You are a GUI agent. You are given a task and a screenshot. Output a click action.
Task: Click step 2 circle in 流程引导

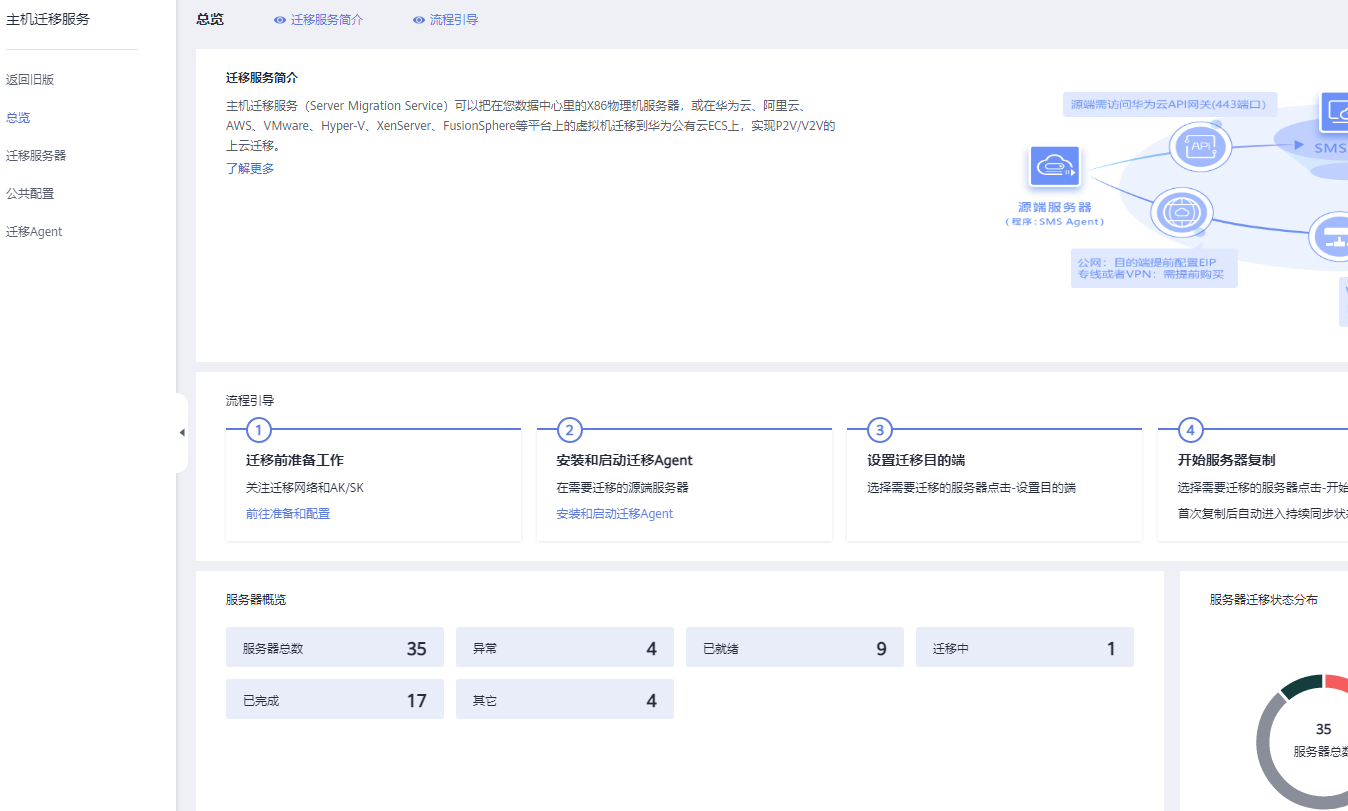pyautogui.click(x=569, y=430)
